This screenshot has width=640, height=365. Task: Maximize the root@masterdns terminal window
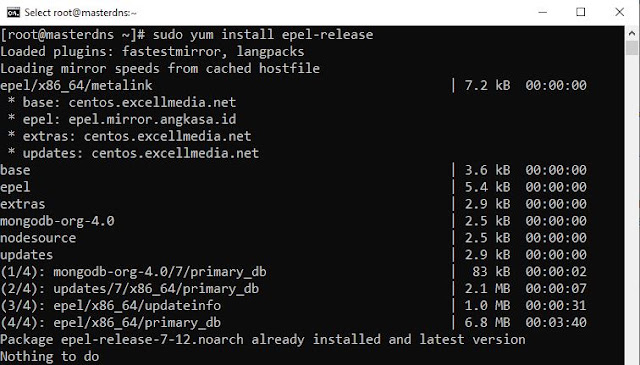click(x=580, y=12)
